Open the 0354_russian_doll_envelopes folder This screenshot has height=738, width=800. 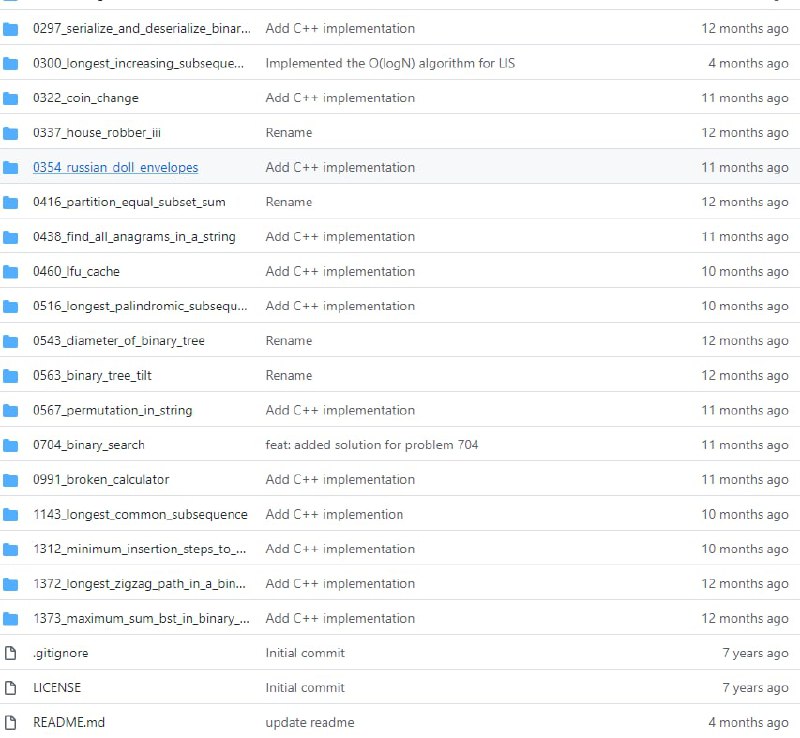pyautogui.click(x=115, y=168)
